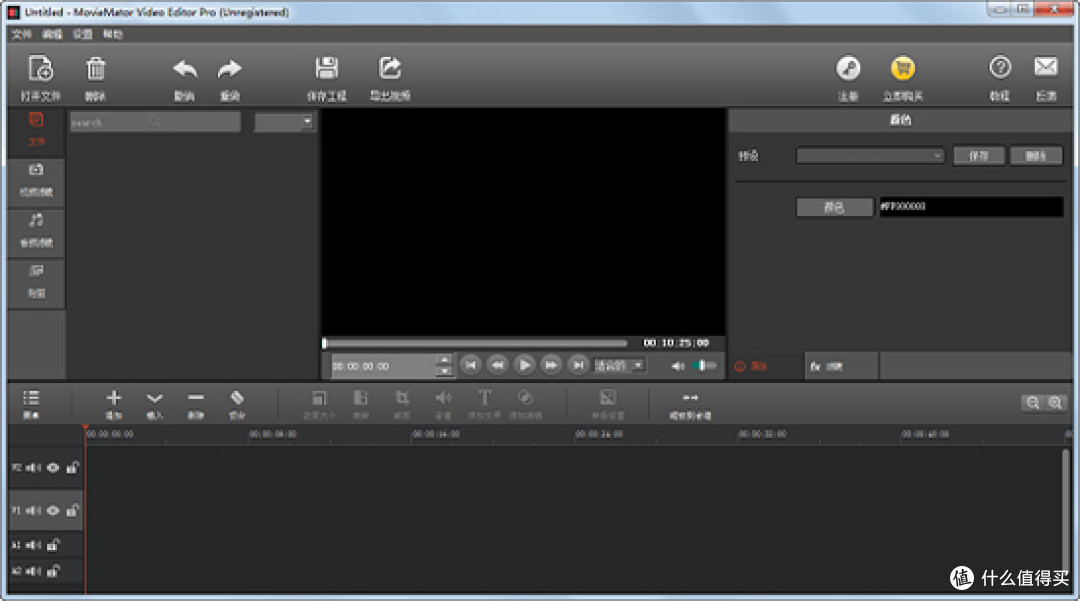Open the yellow shopping cart Buy Now icon
This screenshot has height=601, width=1080.
coord(902,69)
